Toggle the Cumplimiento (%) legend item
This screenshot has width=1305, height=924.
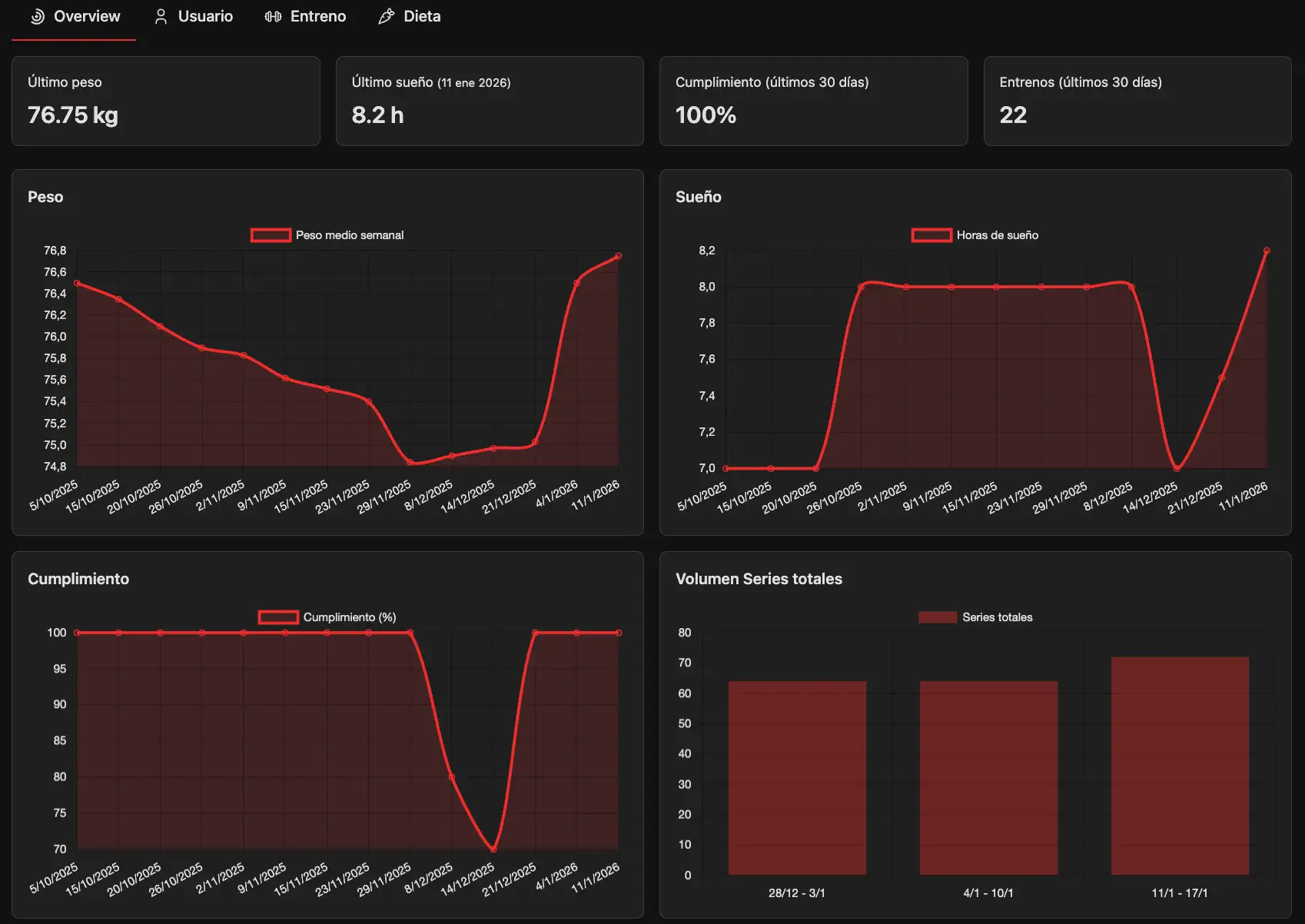327,617
